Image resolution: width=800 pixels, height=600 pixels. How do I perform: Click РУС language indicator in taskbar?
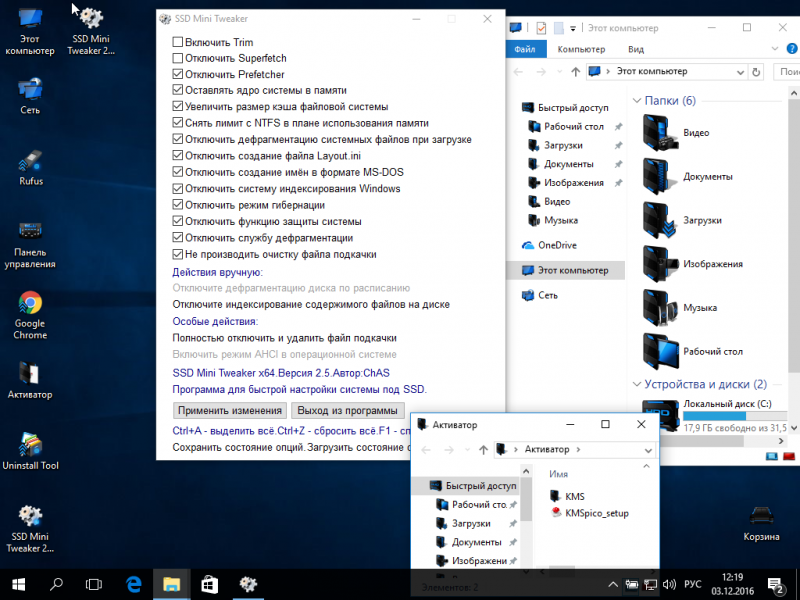(692, 585)
